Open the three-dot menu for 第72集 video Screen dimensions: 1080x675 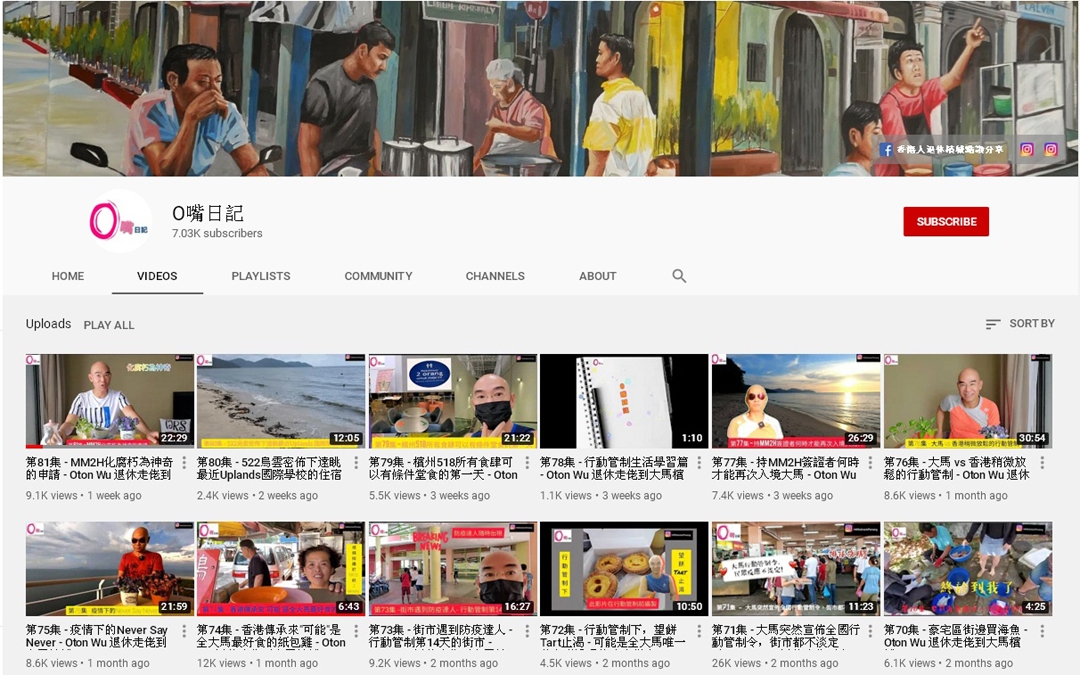pyautogui.click(x=699, y=631)
